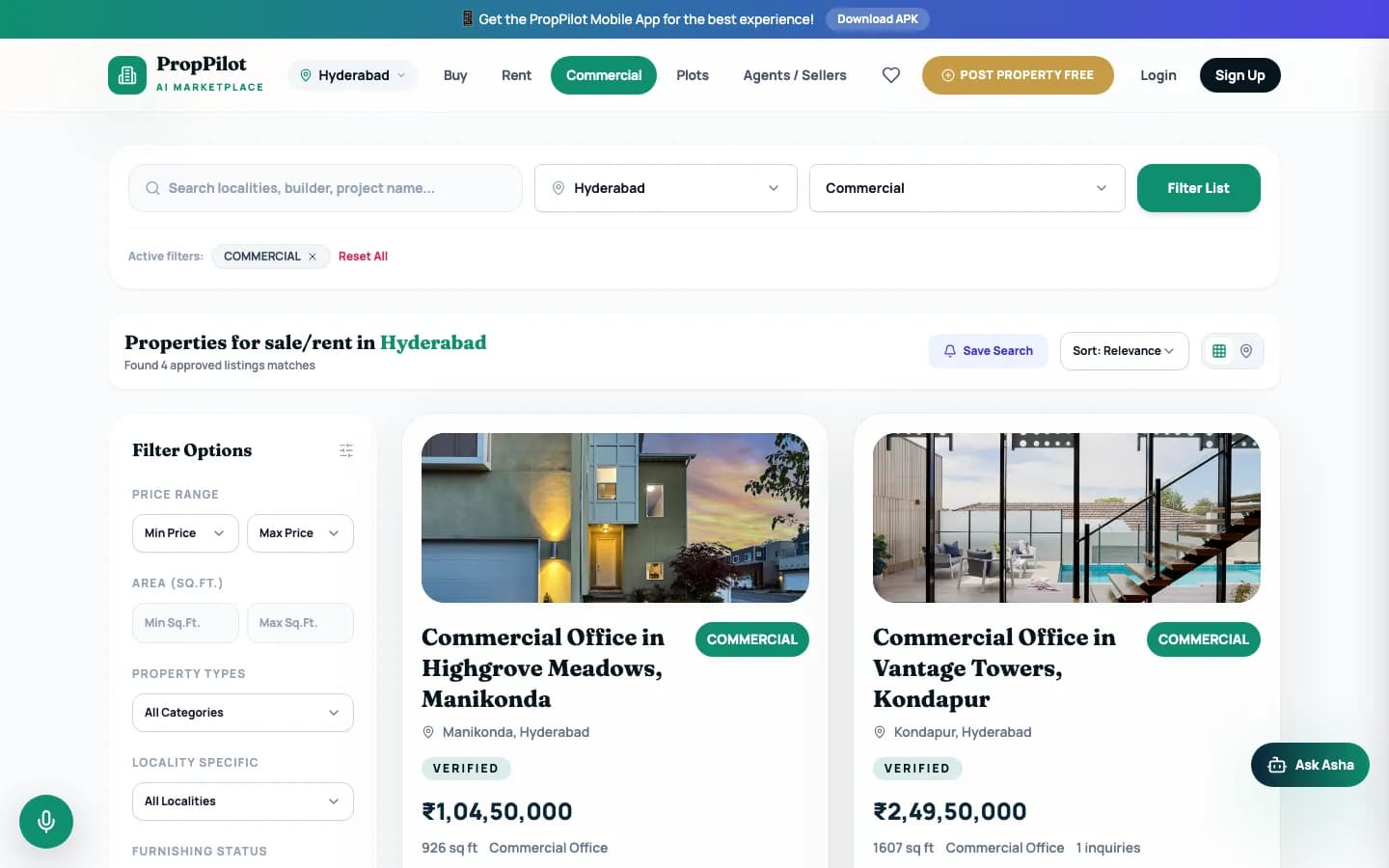Open the Plots tab

coord(693,75)
